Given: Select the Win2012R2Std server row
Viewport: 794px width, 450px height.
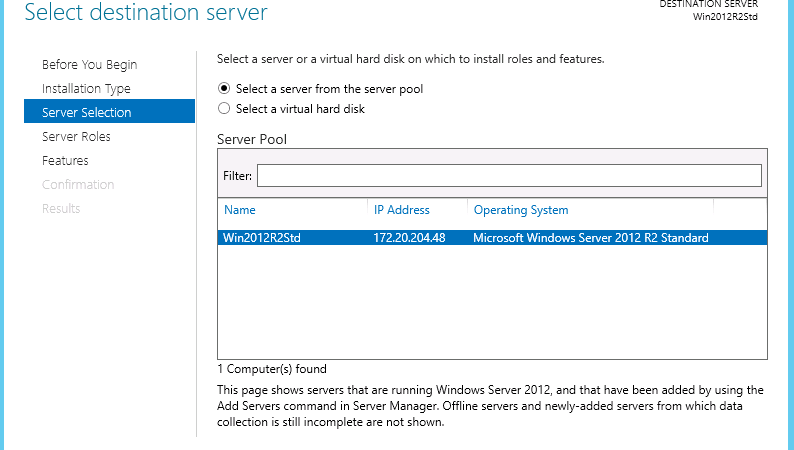Looking at the screenshot, I should click(492, 237).
